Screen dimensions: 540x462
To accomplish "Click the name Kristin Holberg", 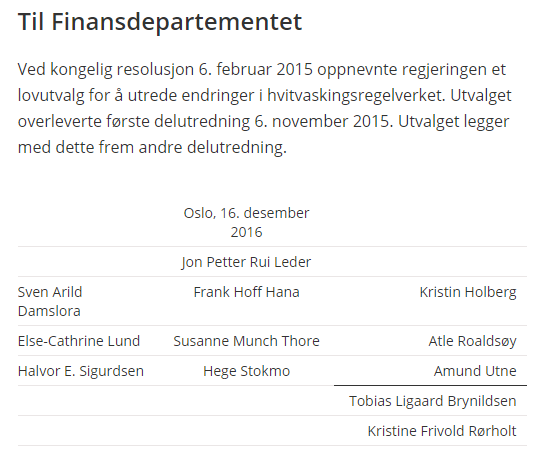I will [468, 292].
